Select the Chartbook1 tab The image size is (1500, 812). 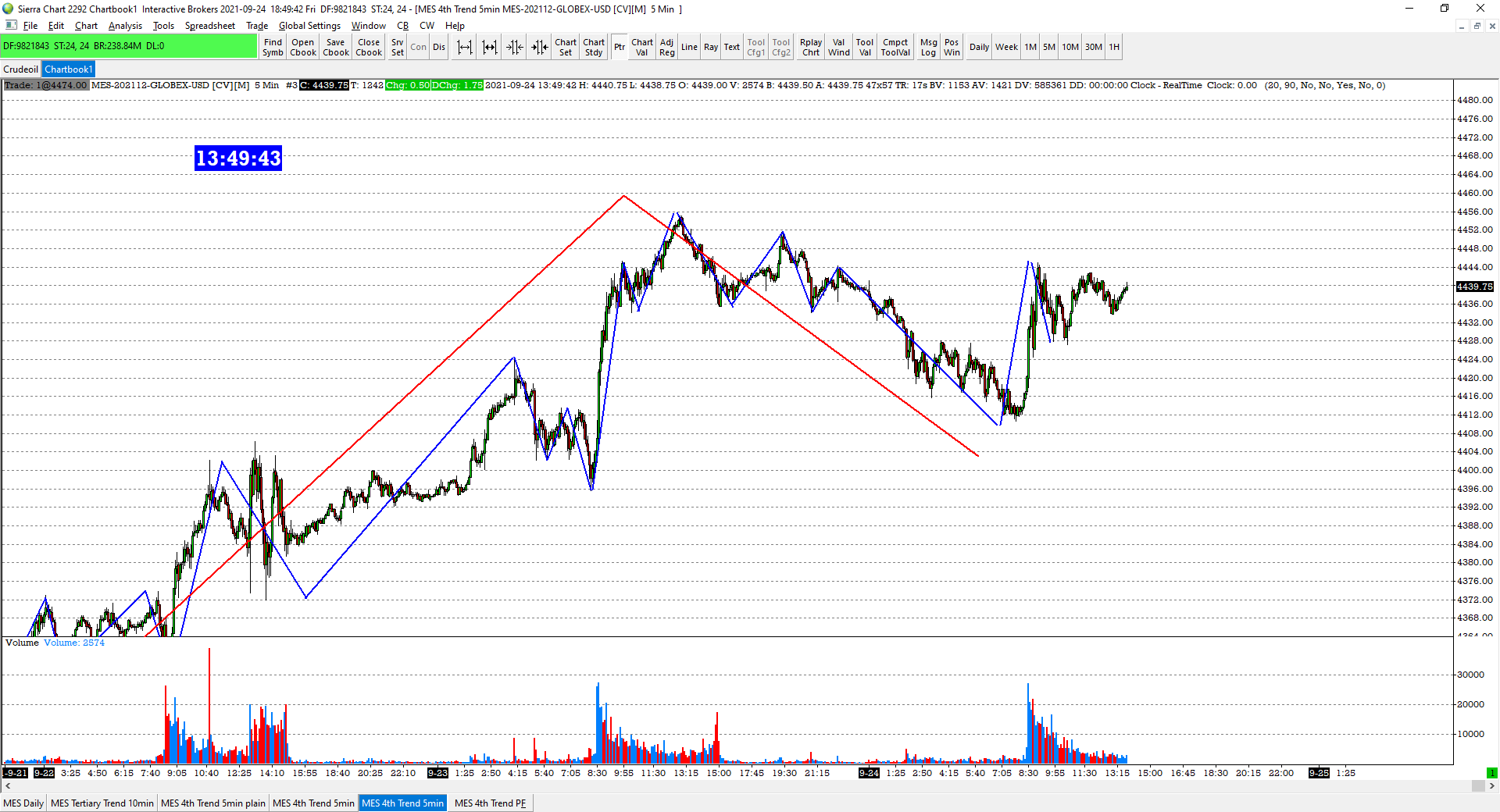click(x=69, y=69)
